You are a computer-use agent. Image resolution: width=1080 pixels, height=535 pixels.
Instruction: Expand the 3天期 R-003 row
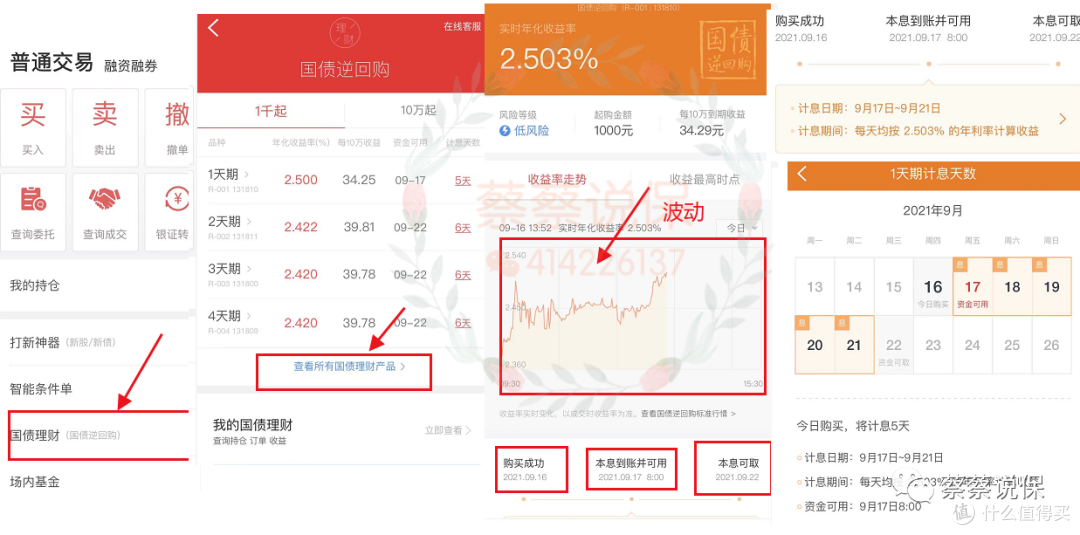[x=341, y=274]
